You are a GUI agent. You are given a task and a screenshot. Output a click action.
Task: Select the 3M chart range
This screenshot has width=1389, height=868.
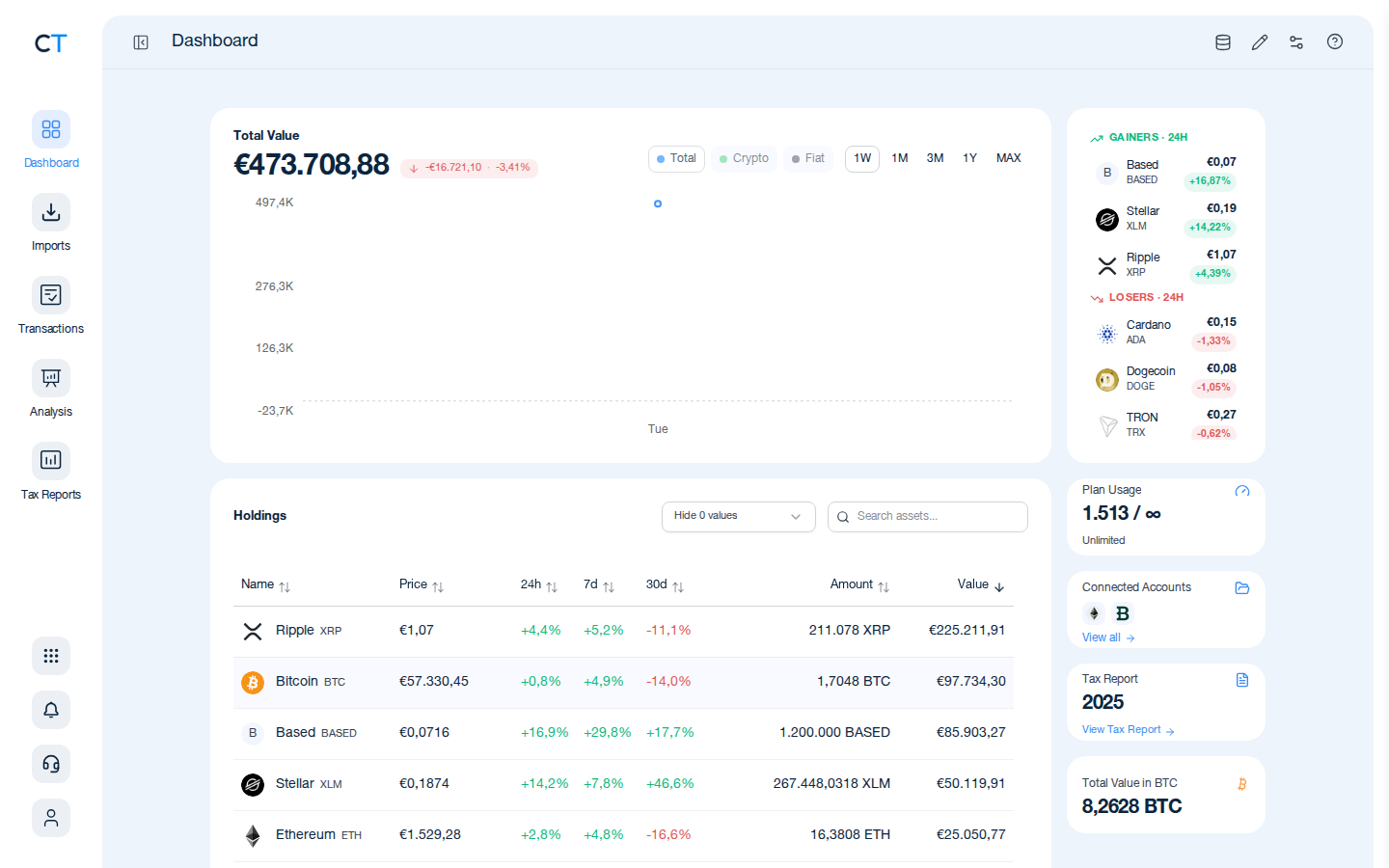[x=935, y=158]
